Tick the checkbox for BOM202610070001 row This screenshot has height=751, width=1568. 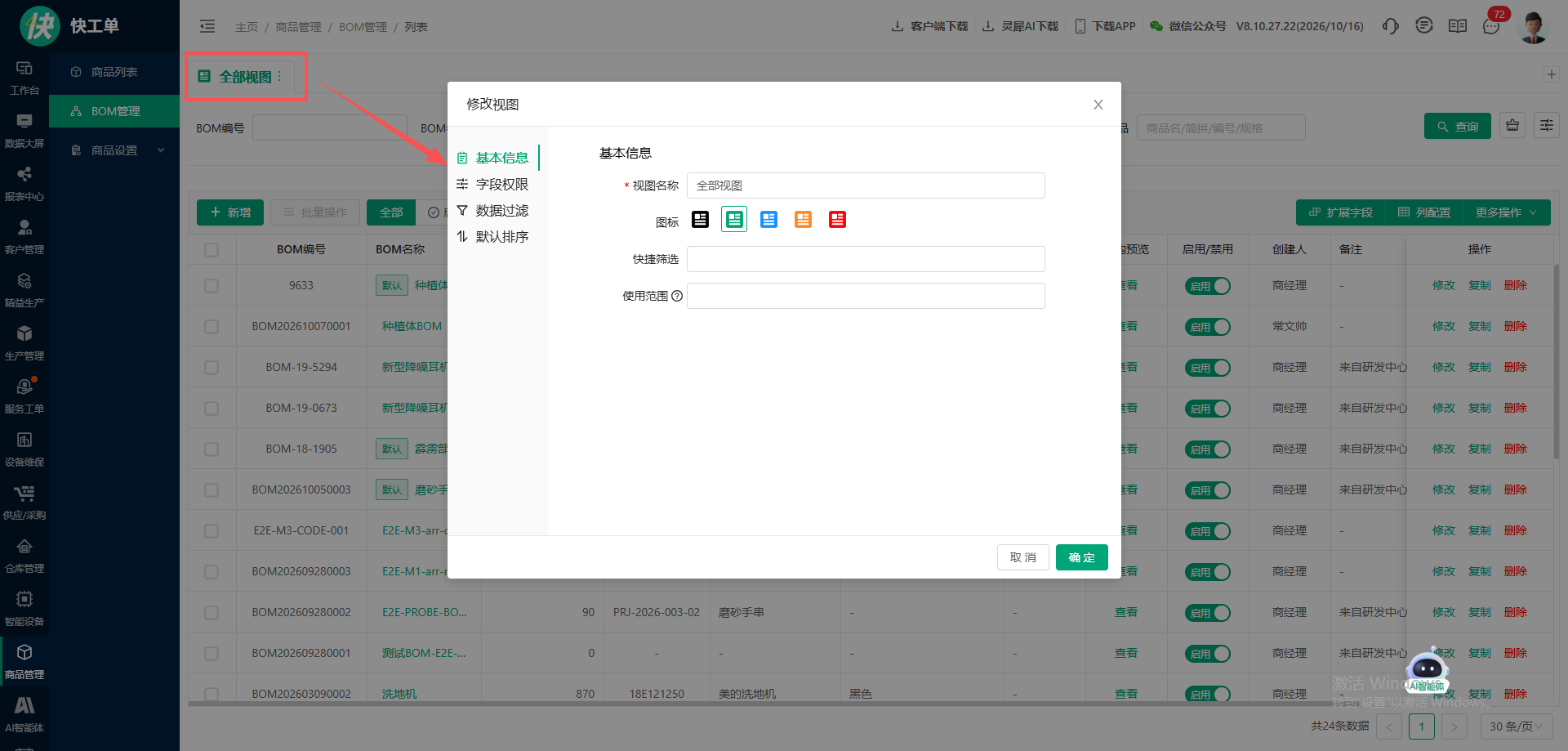pyautogui.click(x=212, y=326)
